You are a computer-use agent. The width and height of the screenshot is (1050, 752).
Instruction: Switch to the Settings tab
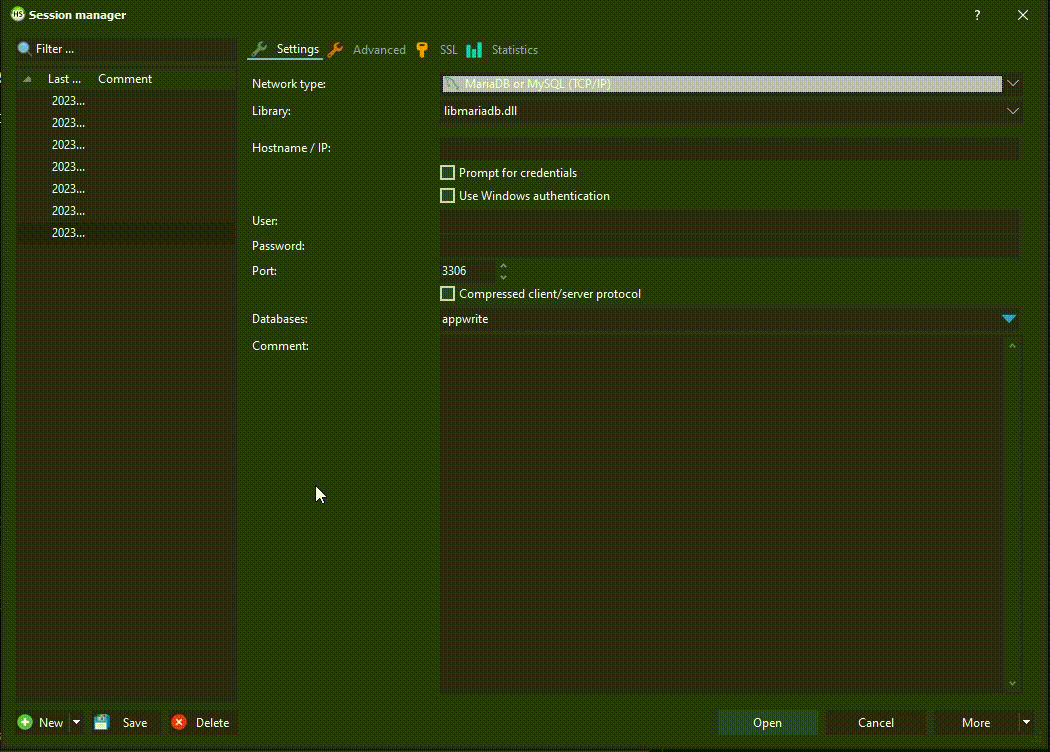point(286,50)
